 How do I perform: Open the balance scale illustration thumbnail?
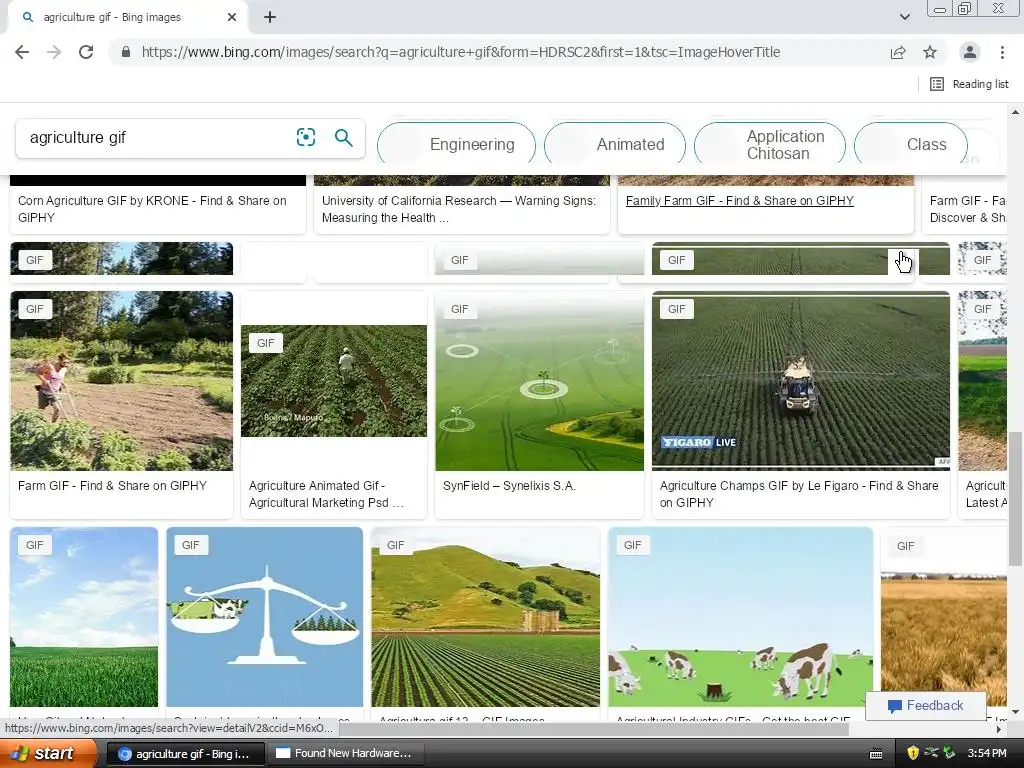click(x=264, y=616)
